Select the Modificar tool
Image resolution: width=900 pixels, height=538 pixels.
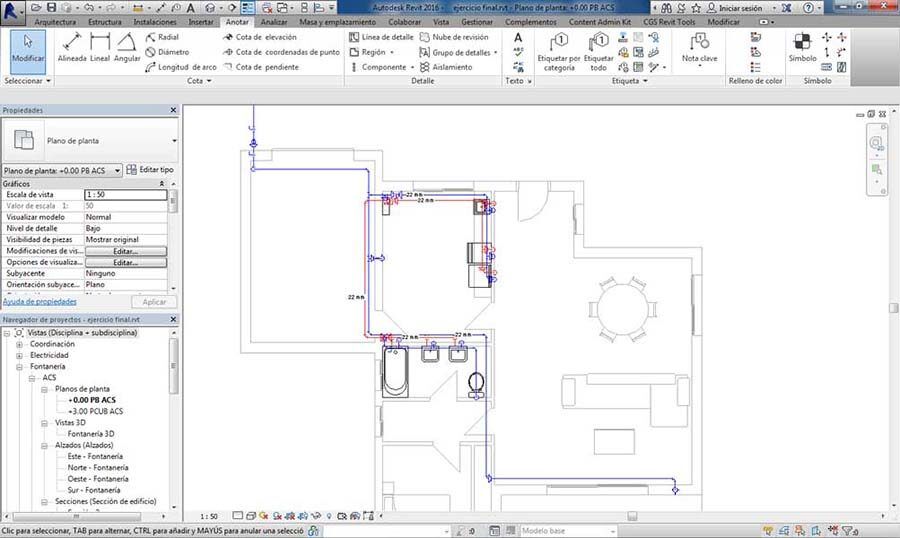point(28,48)
